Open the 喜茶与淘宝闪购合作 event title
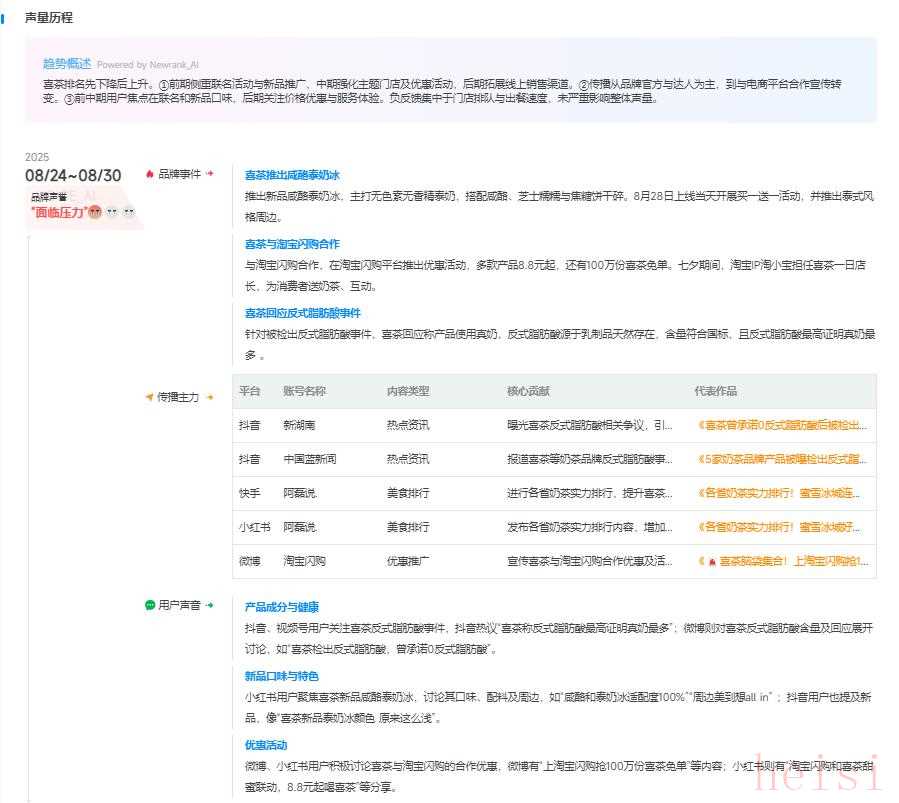Screen dimensions: 899x803 point(292,244)
